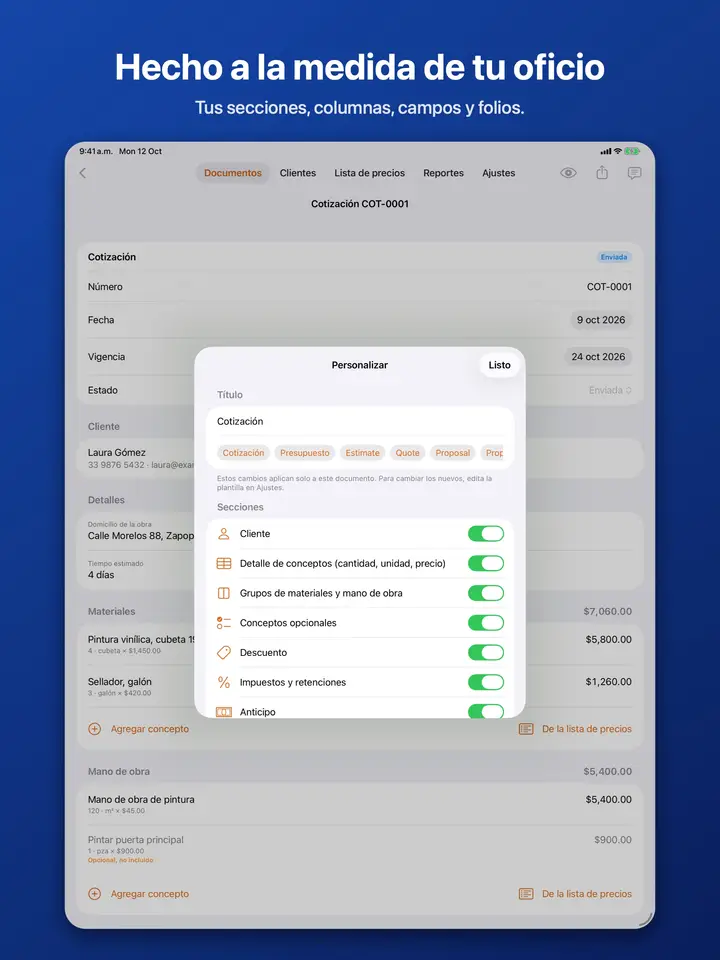Open the Fecha date picker 9 oct 2026
The height and width of the screenshot is (960, 720).
coord(601,320)
